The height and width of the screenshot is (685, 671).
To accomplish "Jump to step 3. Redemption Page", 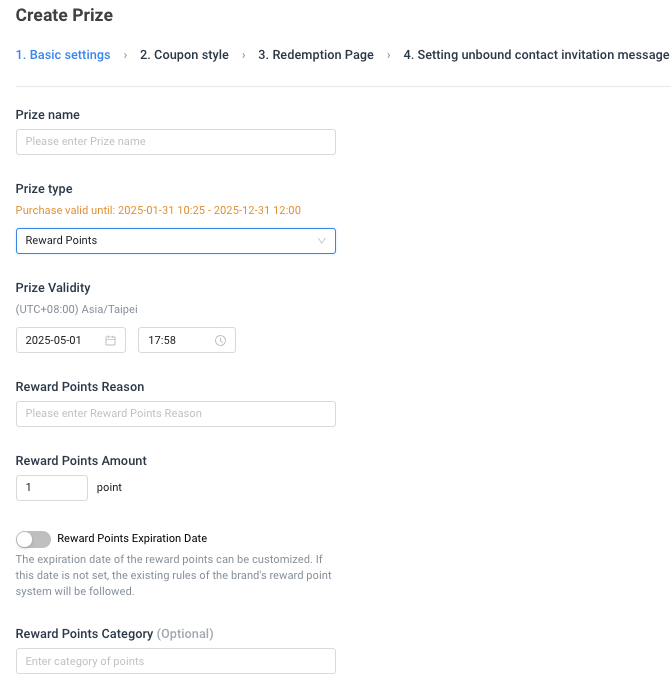I will point(316,55).
